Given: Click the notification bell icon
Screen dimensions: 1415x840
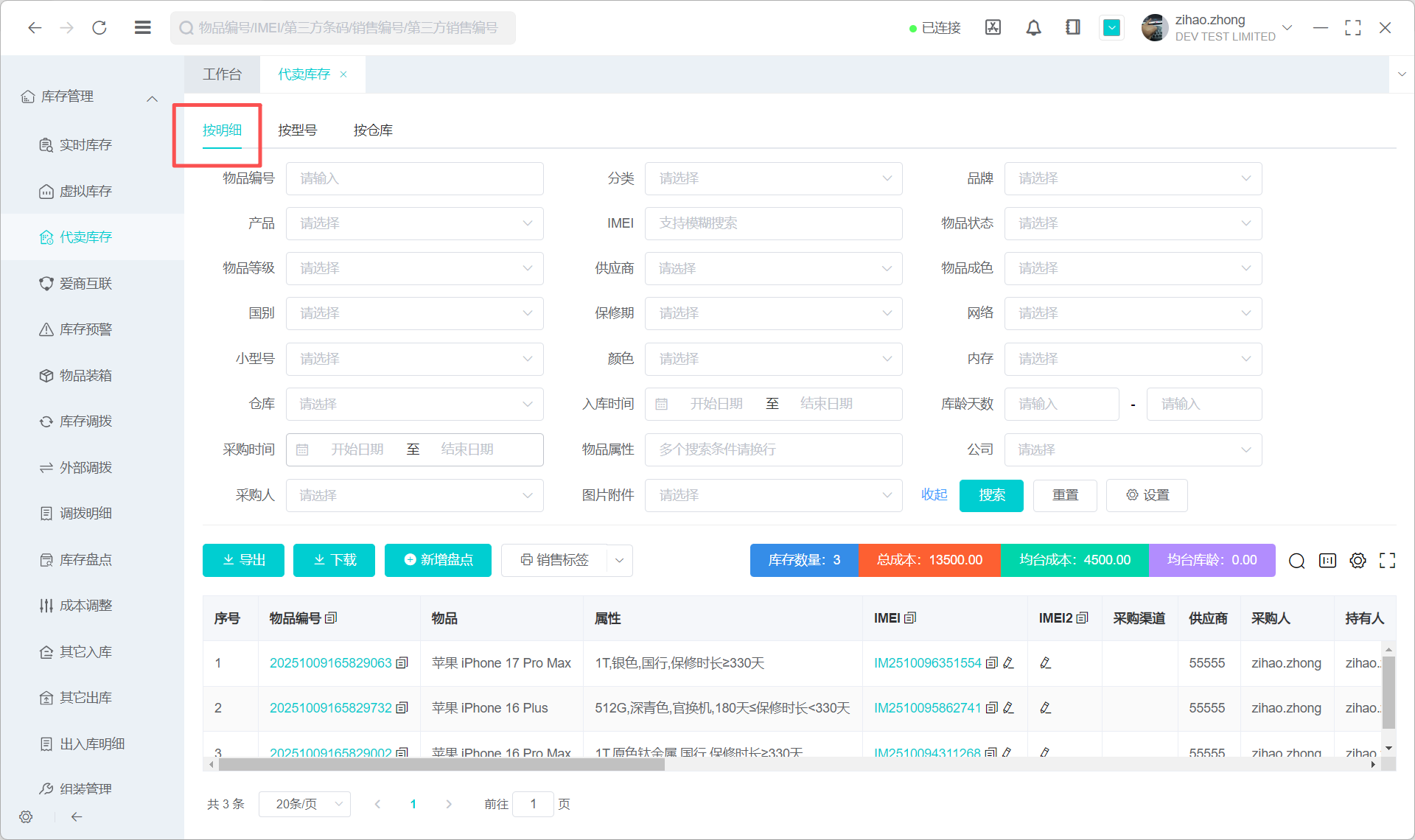Looking at the screenshot, I should (1033, 28).
